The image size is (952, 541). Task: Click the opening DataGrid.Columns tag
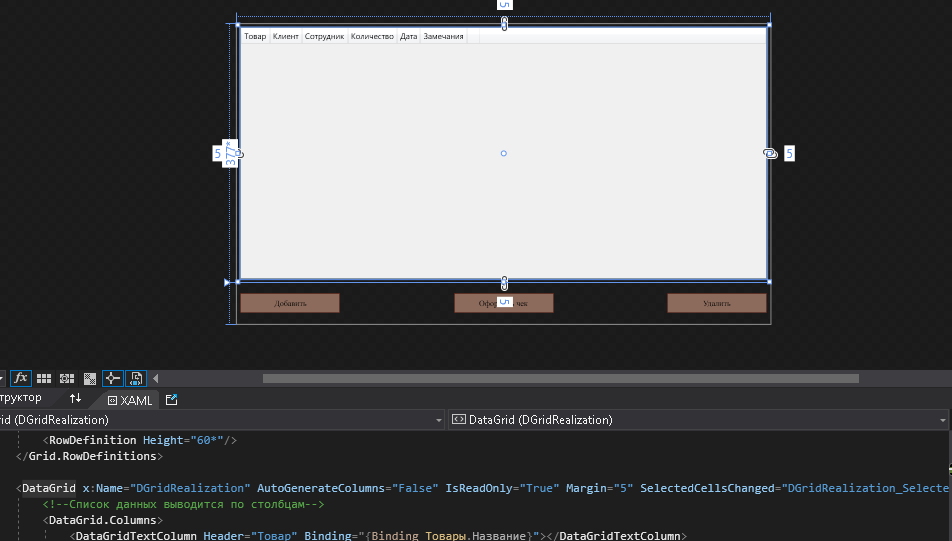103,520
